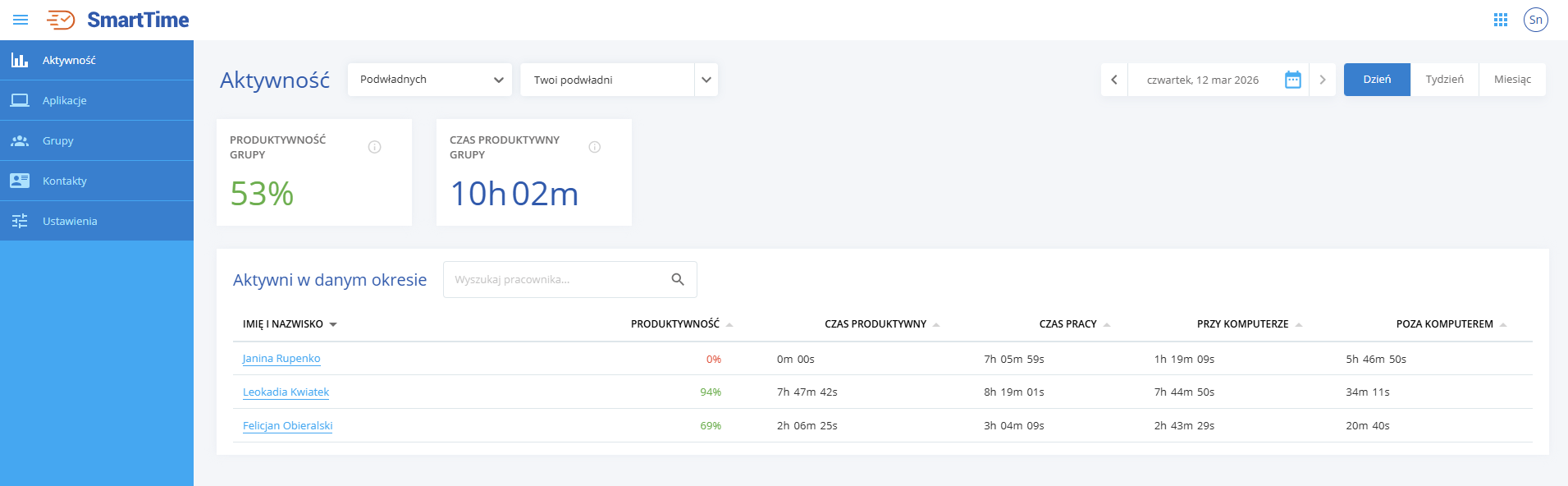Open Felicjan Obieralski's profile

287,426
